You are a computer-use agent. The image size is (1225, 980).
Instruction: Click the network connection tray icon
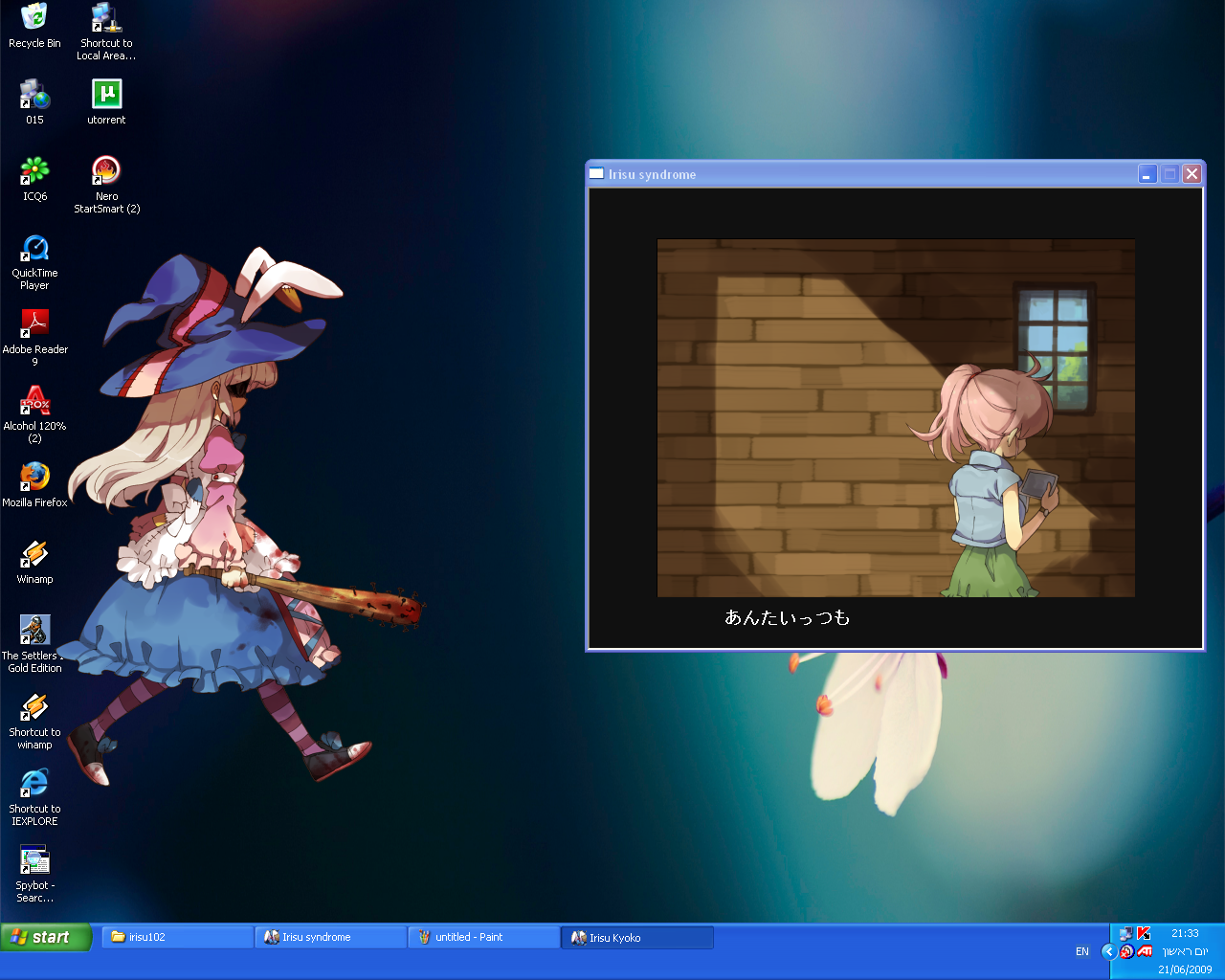tap(1125, 934)
